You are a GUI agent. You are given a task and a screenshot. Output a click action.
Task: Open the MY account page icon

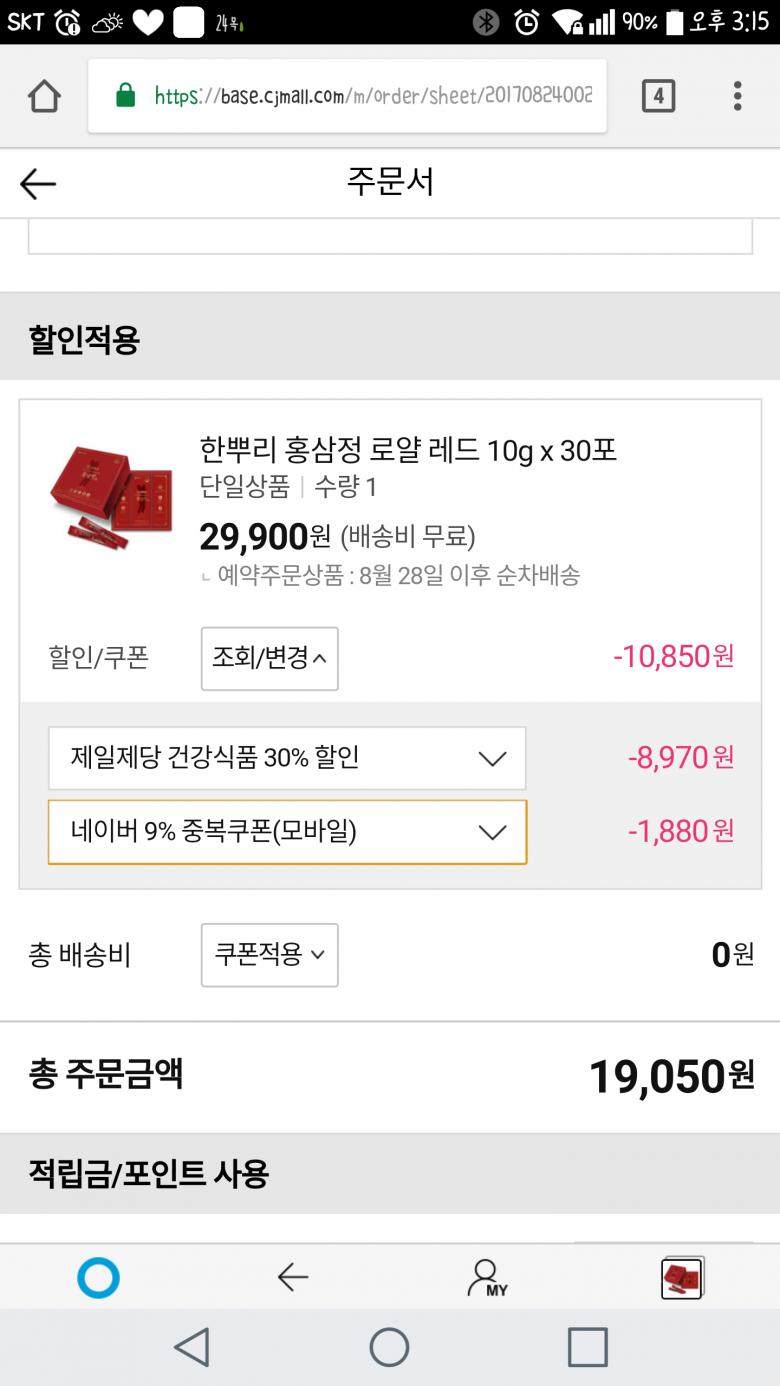coord(486,1278)
